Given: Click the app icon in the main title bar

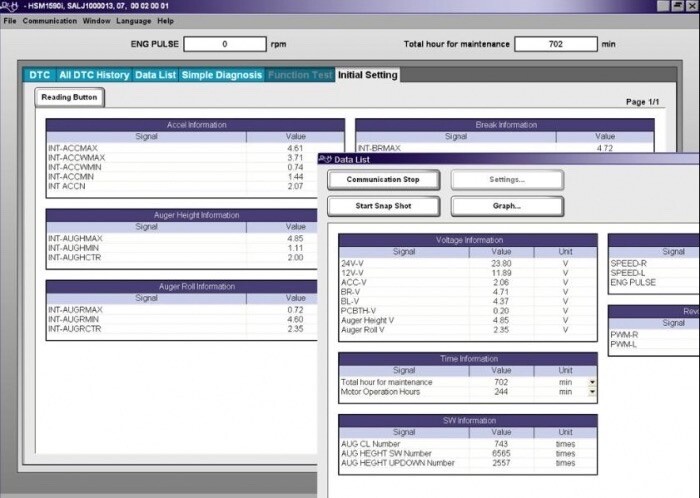Looking at the screenshot, I should [x=10, y=6].
